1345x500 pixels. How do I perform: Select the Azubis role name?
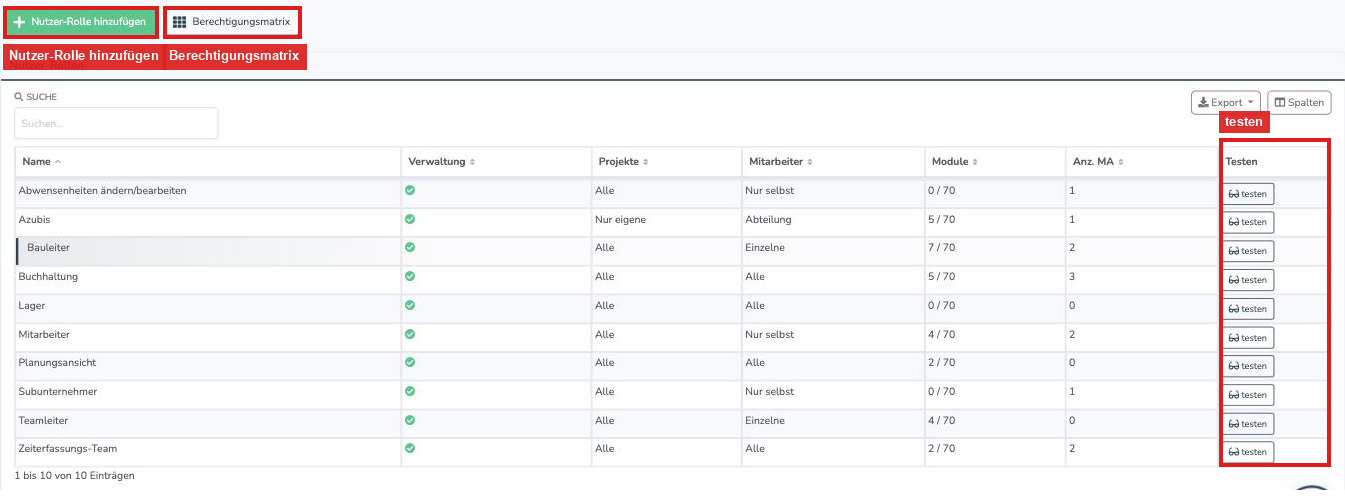[34, 219]
